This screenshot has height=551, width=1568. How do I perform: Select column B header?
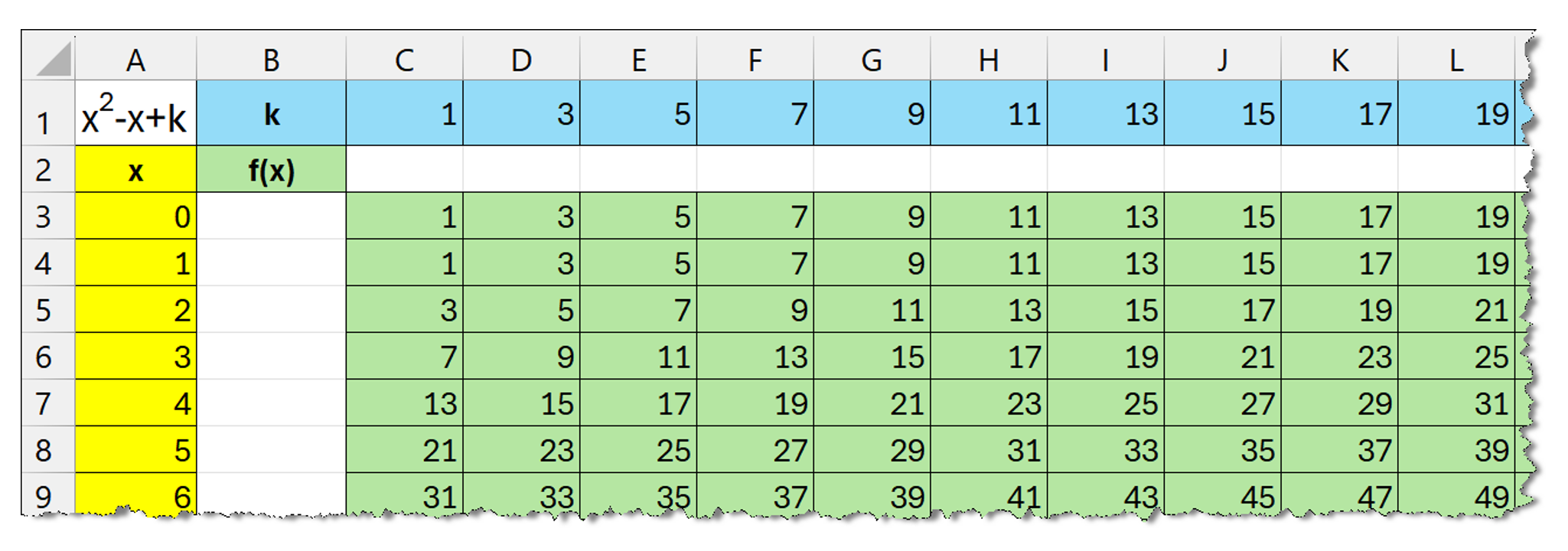tap(271, 59)
